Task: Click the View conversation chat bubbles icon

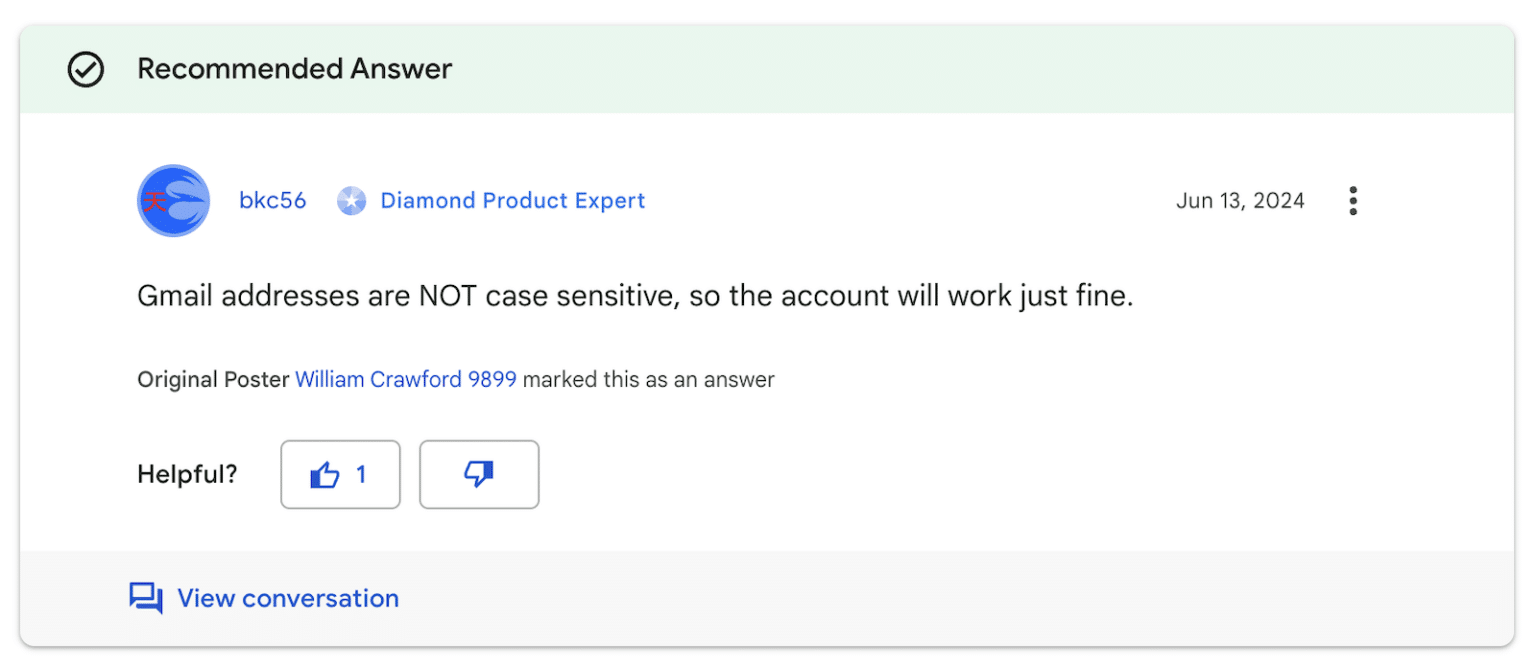Action: [x=146, y=598]
